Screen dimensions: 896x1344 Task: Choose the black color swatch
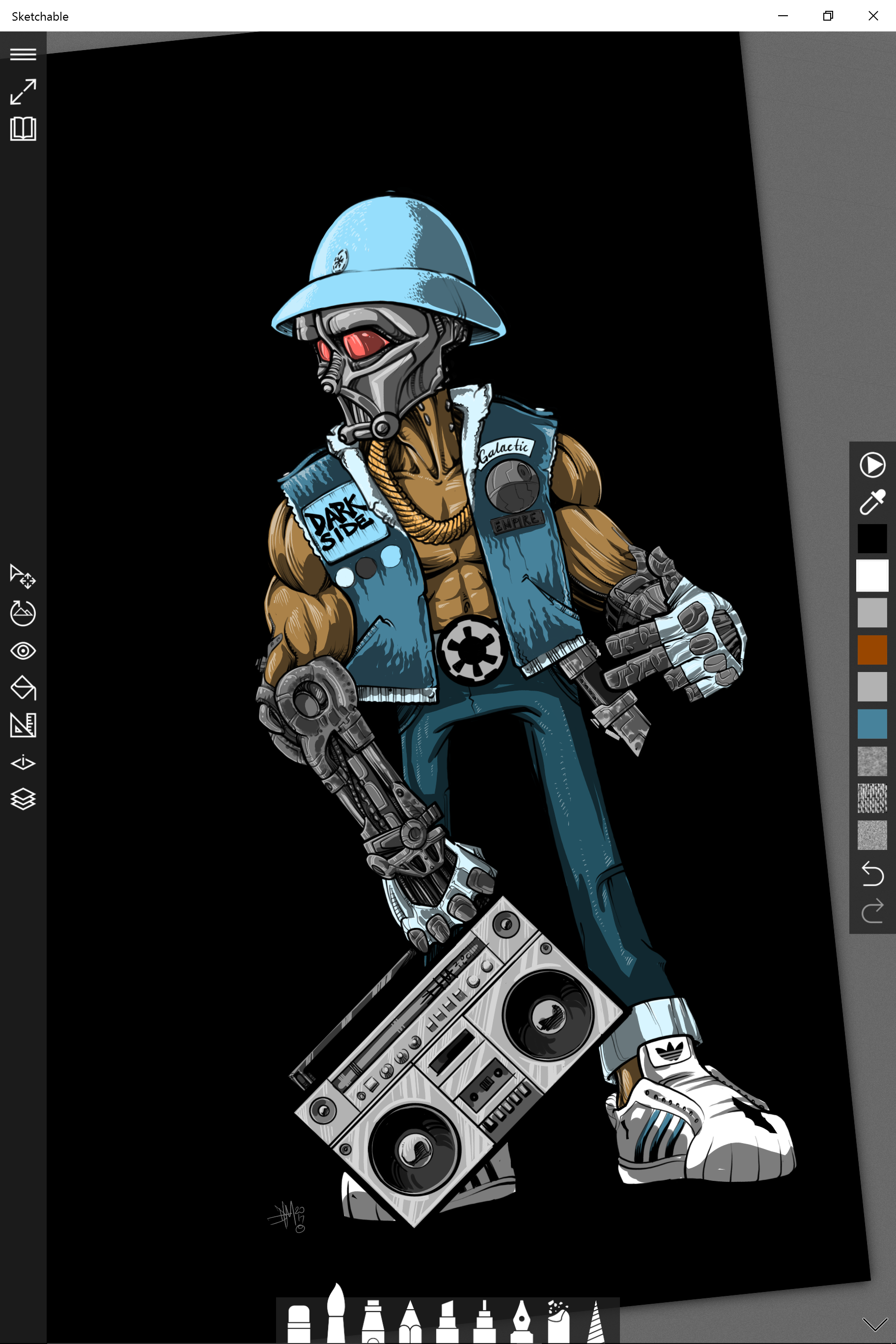tap(872, 539)
